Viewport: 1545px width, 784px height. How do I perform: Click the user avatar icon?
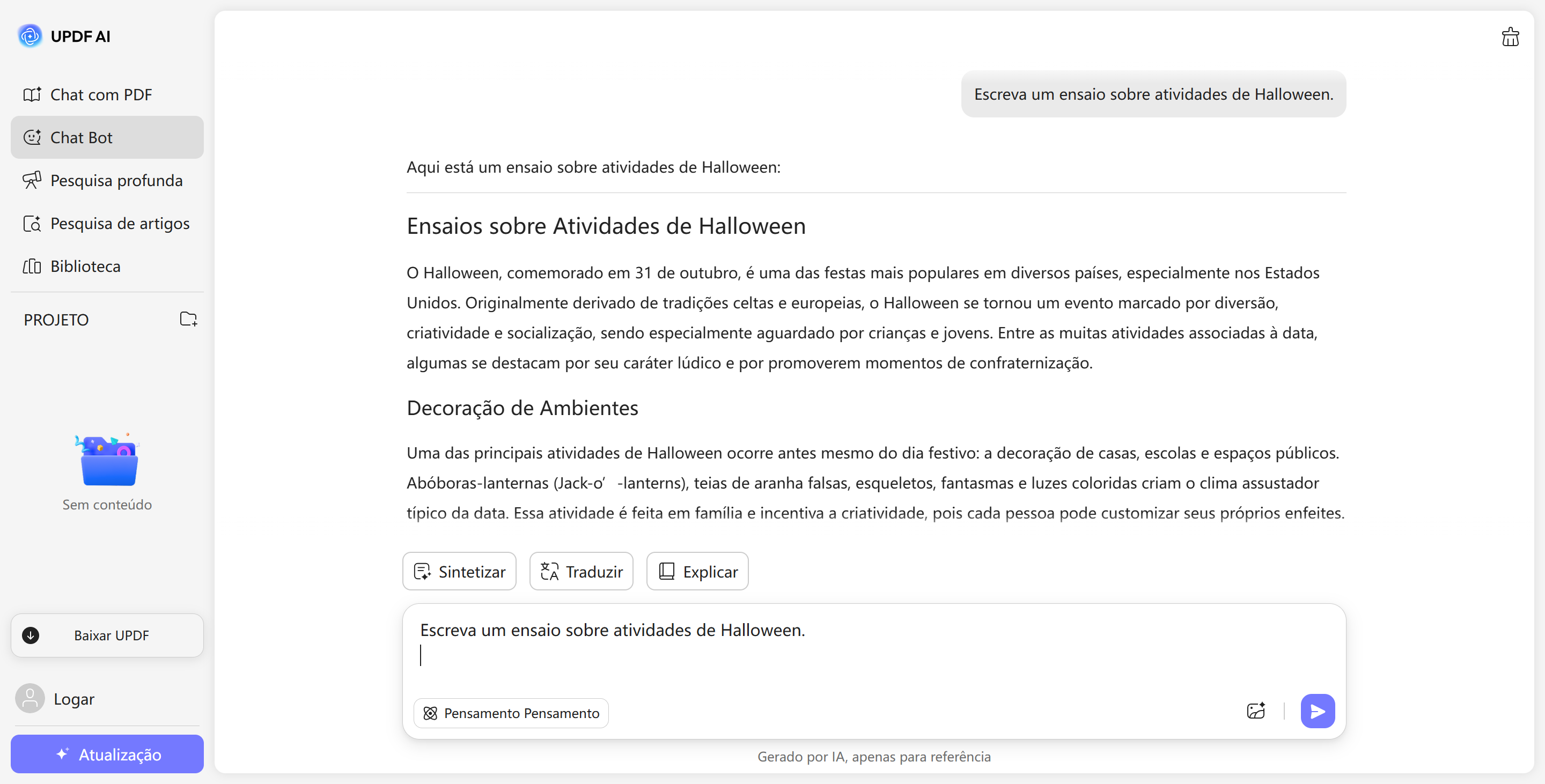(x=30, y=698)
